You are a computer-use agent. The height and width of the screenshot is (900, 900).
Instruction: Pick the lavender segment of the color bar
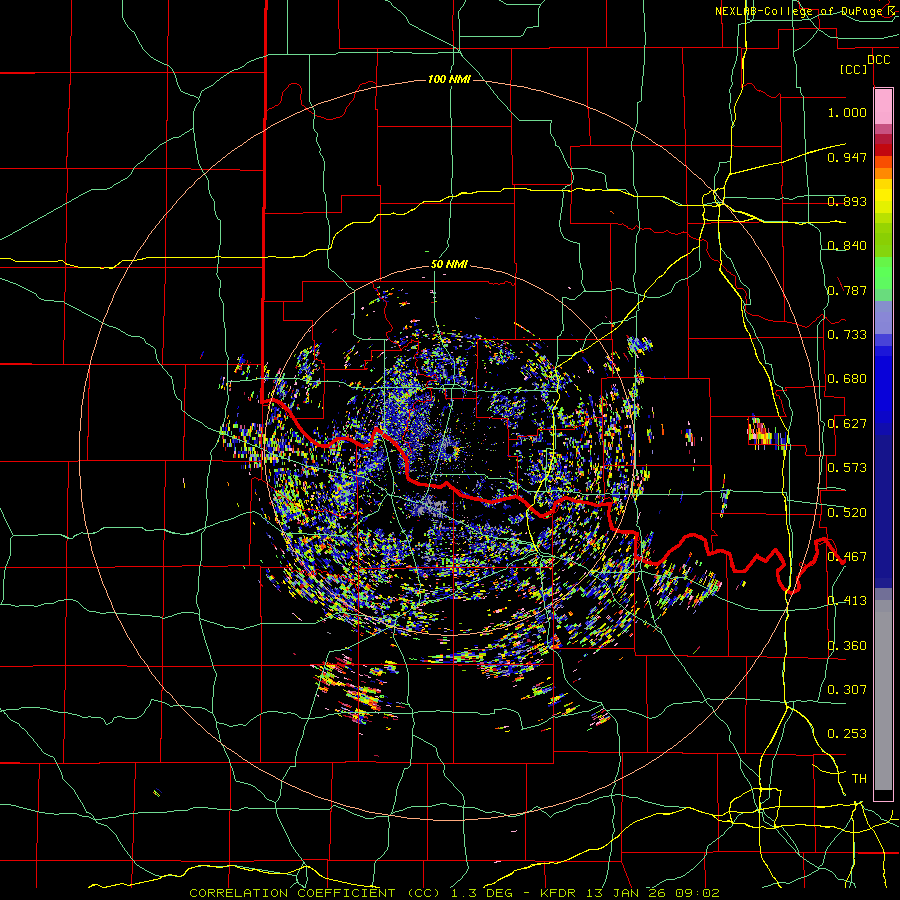[883, 317]
